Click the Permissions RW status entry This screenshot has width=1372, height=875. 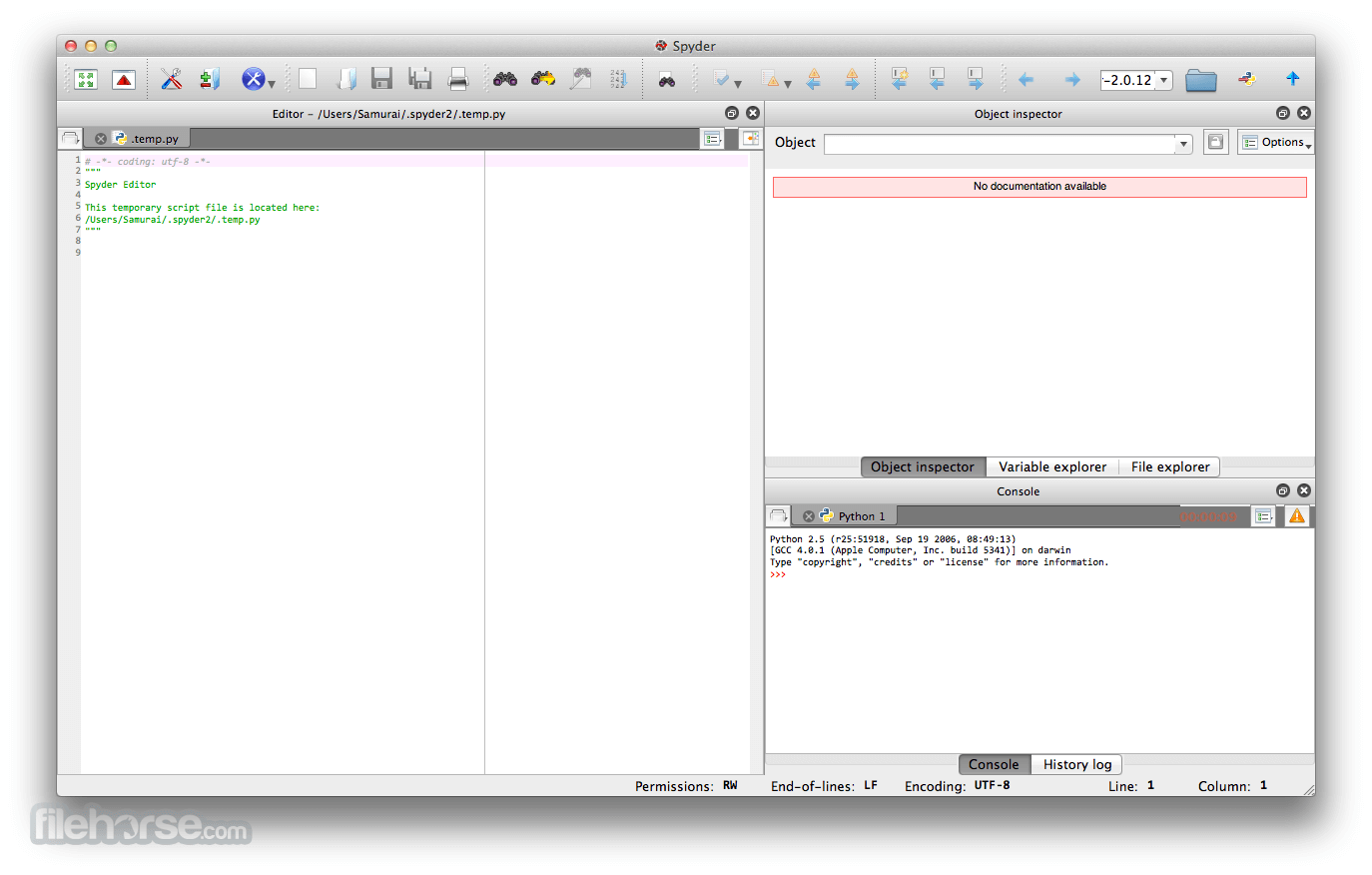(x=686, y=786)
